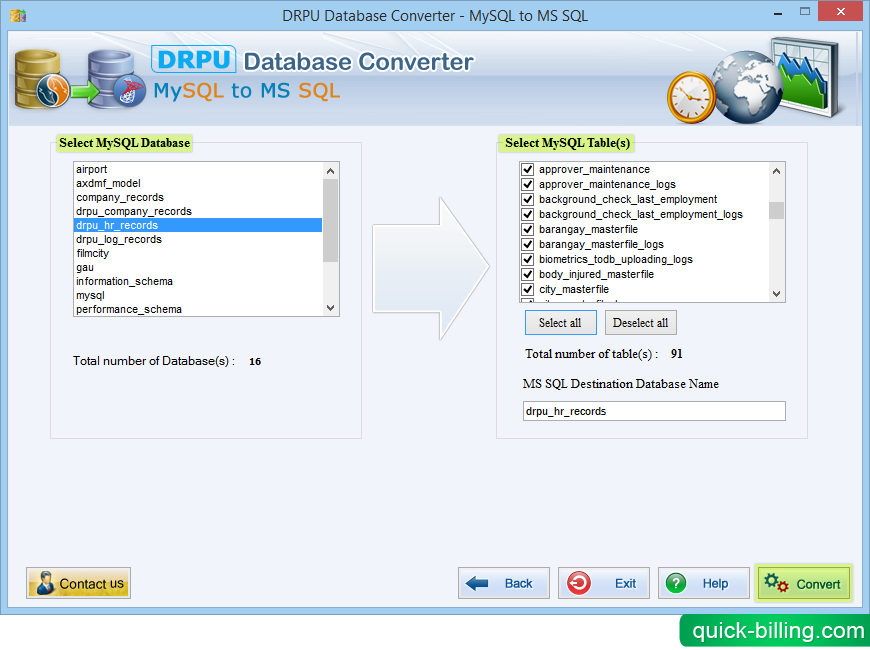Image resolution: width=870 pixels, height=650 pixels.
Task: Click the Help question mark icon
Action: (x=676, y=583)
